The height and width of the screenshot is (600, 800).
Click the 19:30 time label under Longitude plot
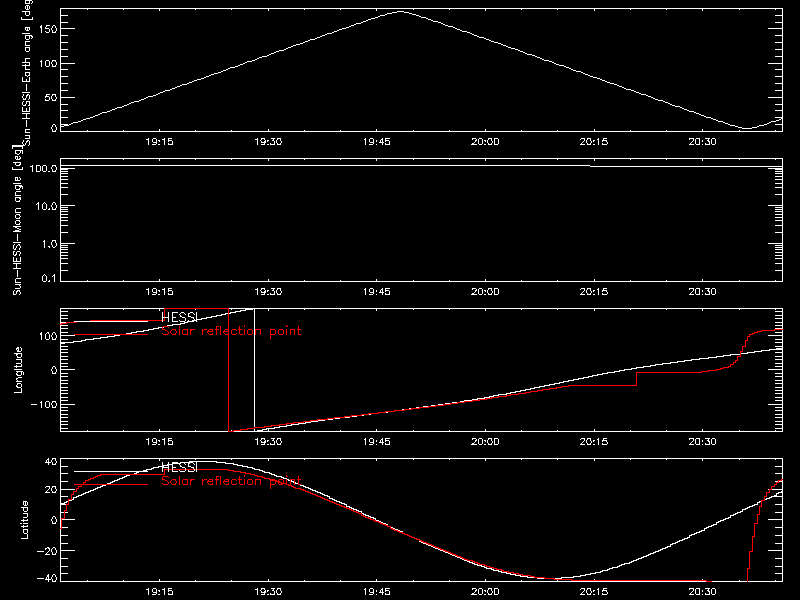point(268,442)
